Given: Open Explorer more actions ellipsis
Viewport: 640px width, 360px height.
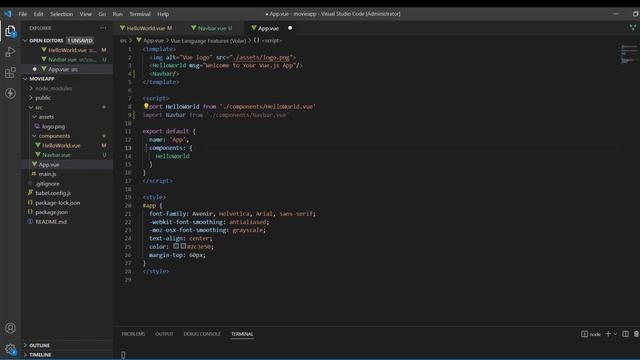Looking at the screenshot, I should point(103,28).
